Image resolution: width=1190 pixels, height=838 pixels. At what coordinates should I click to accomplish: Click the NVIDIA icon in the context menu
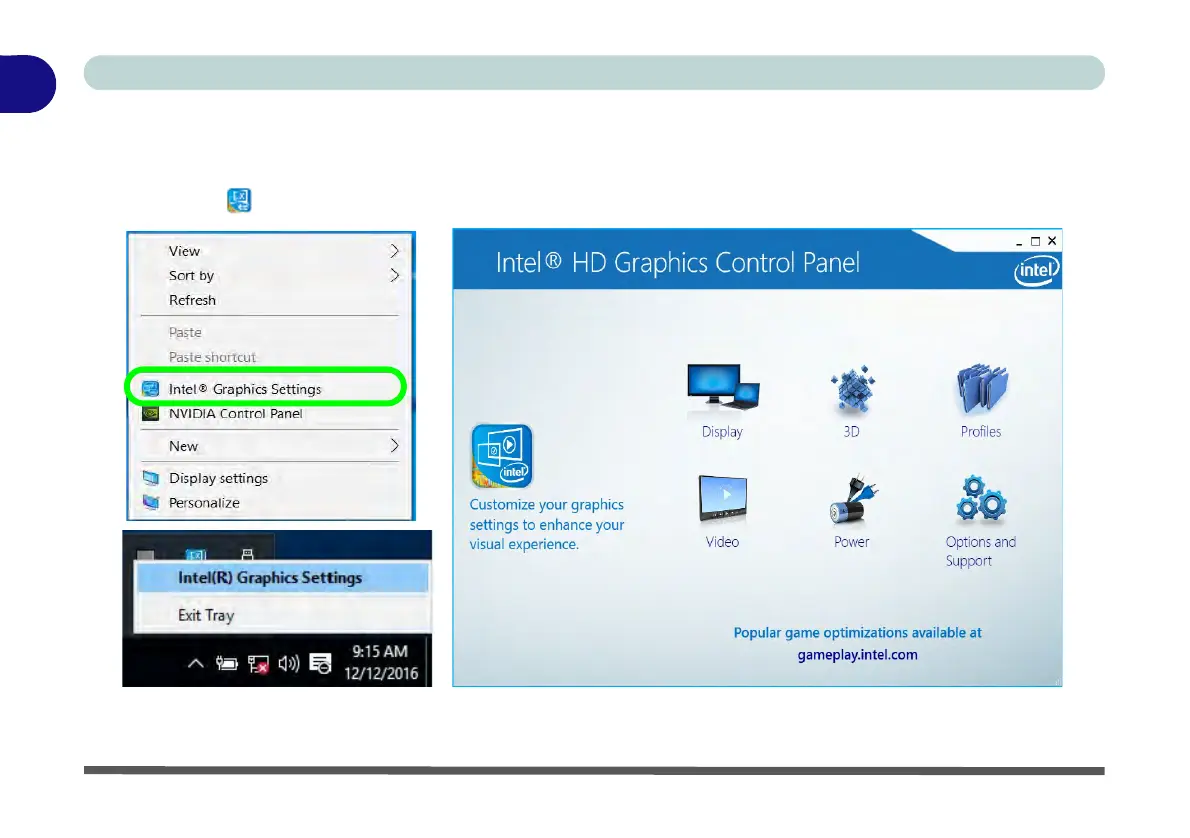[150, 414]
